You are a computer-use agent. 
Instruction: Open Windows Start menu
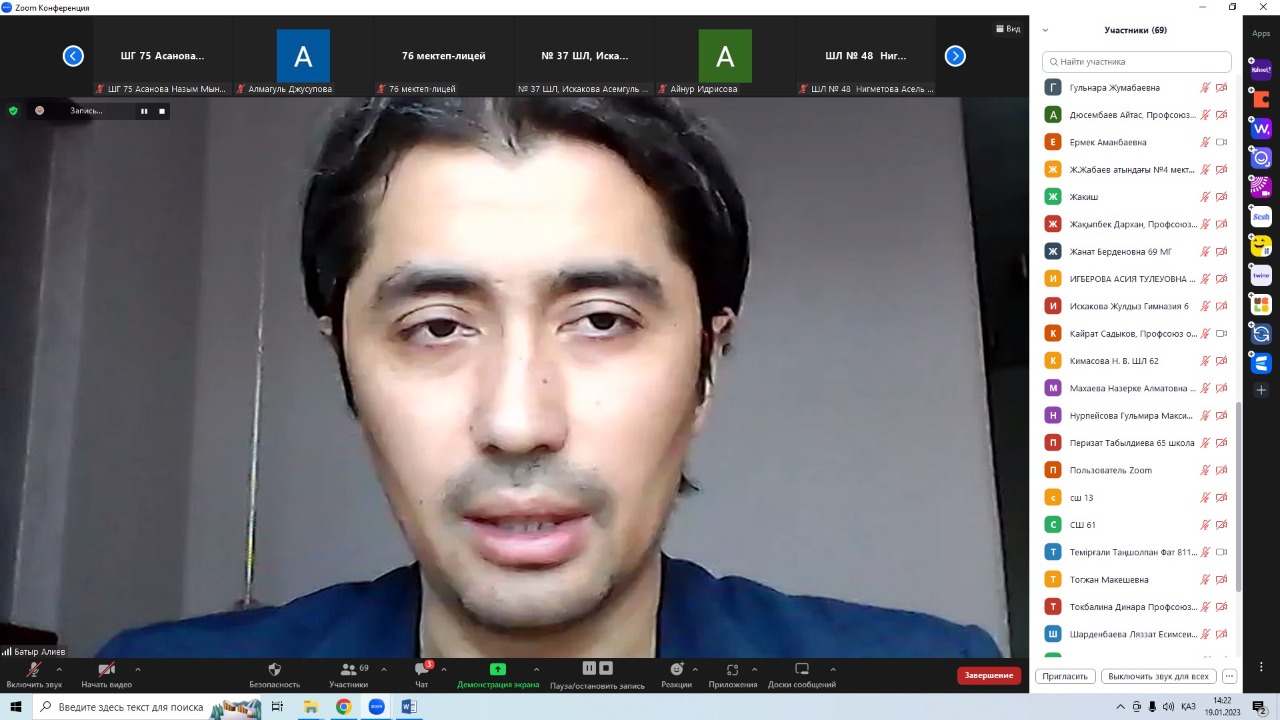tap(16, 707)
